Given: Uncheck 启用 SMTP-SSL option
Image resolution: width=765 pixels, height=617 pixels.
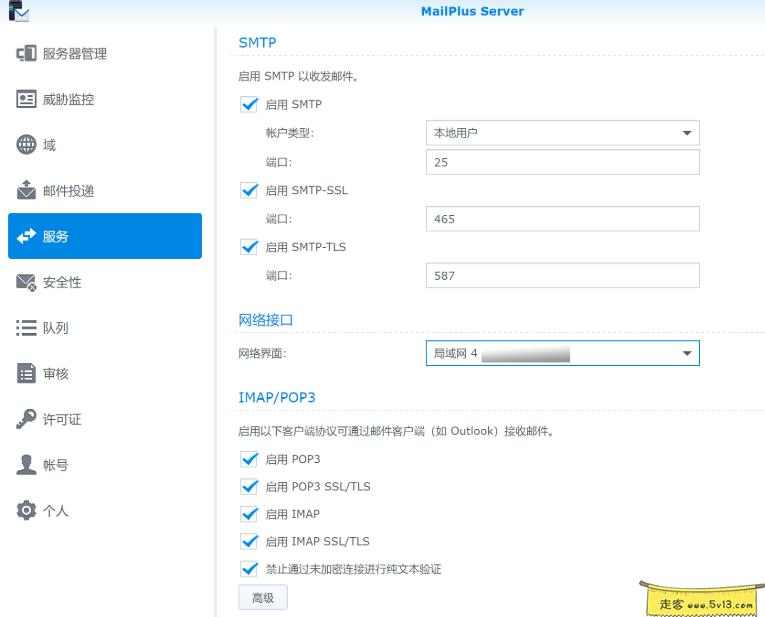Looking at the screenshot, I should click(x=249, y=190).
